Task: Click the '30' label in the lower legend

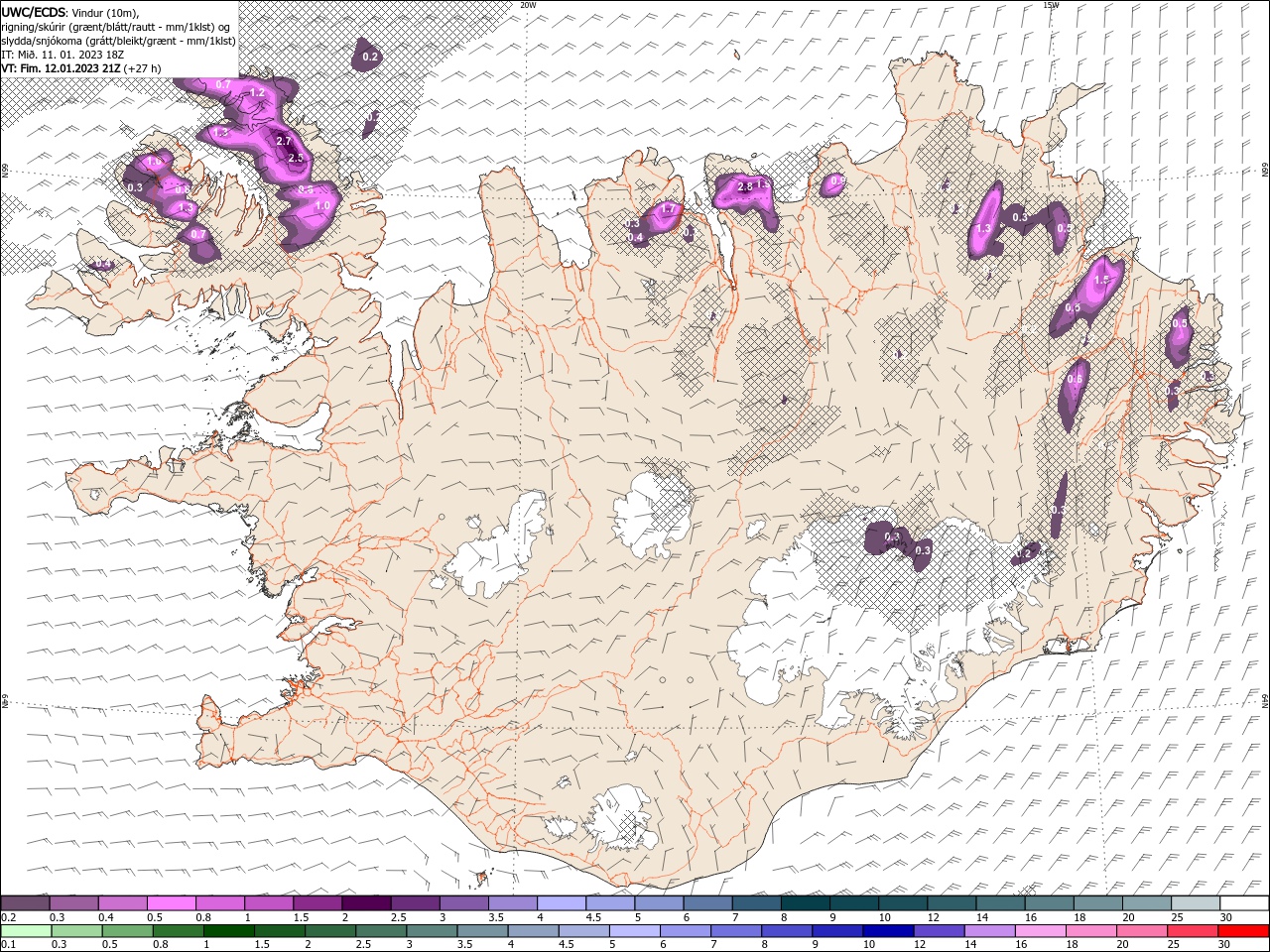Action: (1224, 945)
